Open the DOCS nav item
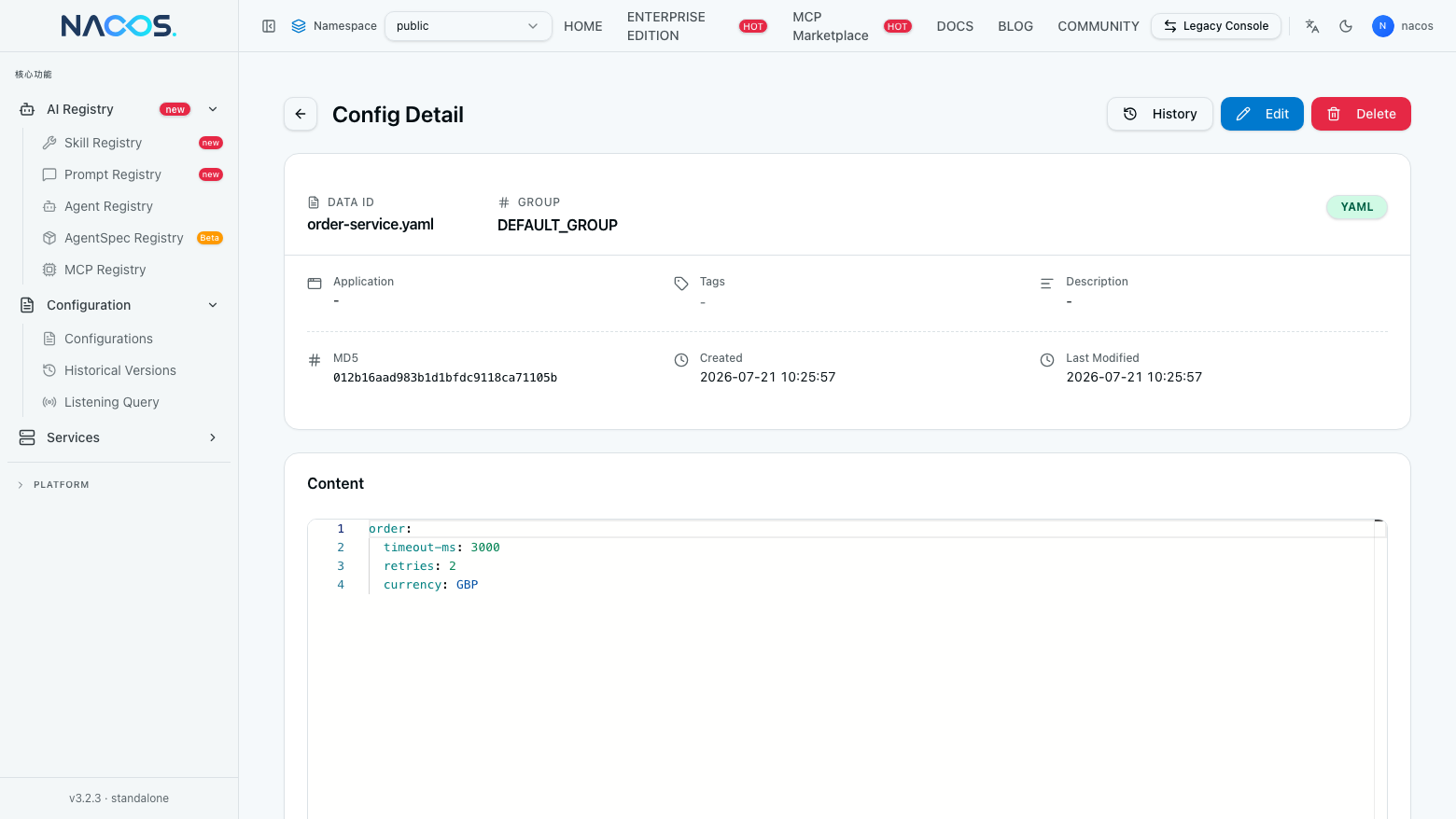 pos(955,26)
